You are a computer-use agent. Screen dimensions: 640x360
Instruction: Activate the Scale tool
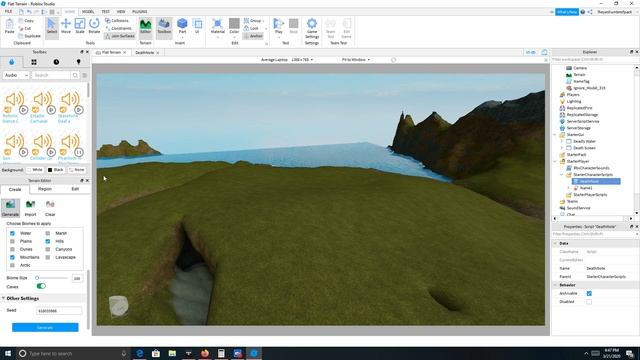(80, 26)
